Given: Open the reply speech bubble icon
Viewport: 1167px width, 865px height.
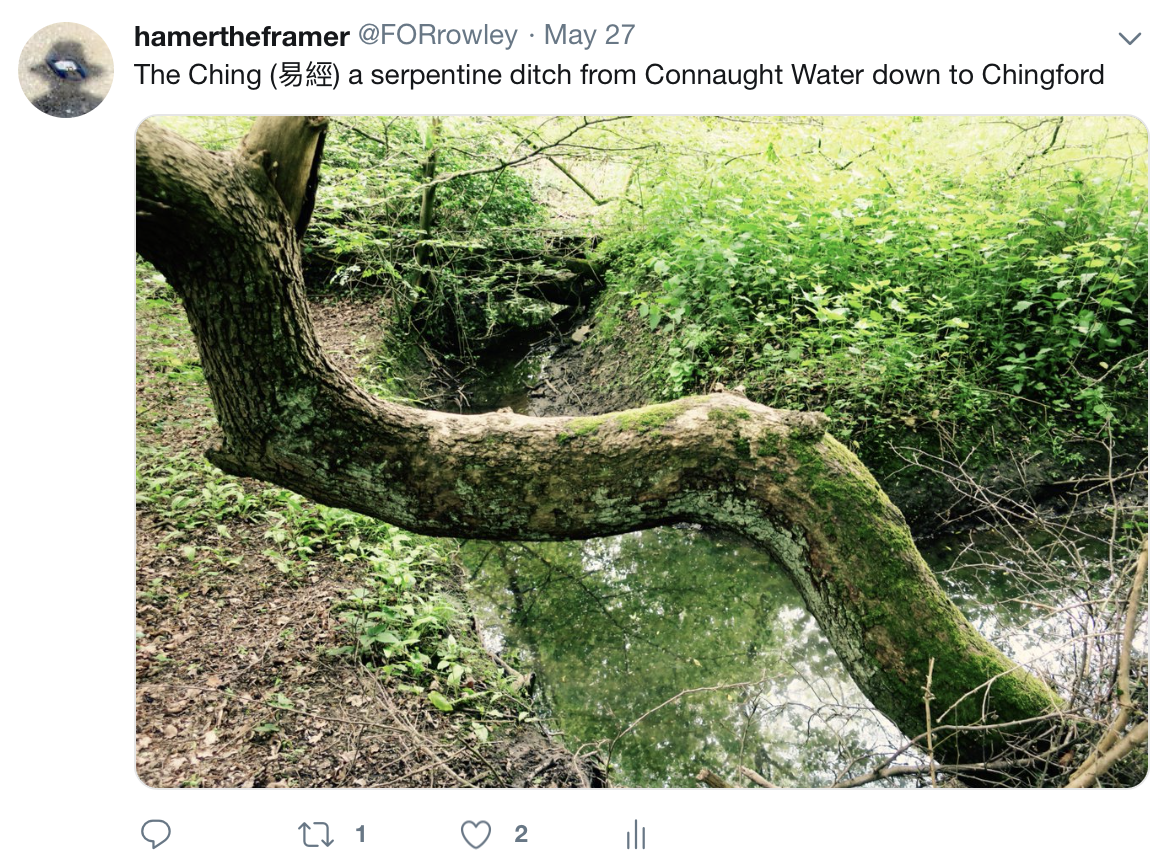Looking at the screenshot, I should (156, 834).
